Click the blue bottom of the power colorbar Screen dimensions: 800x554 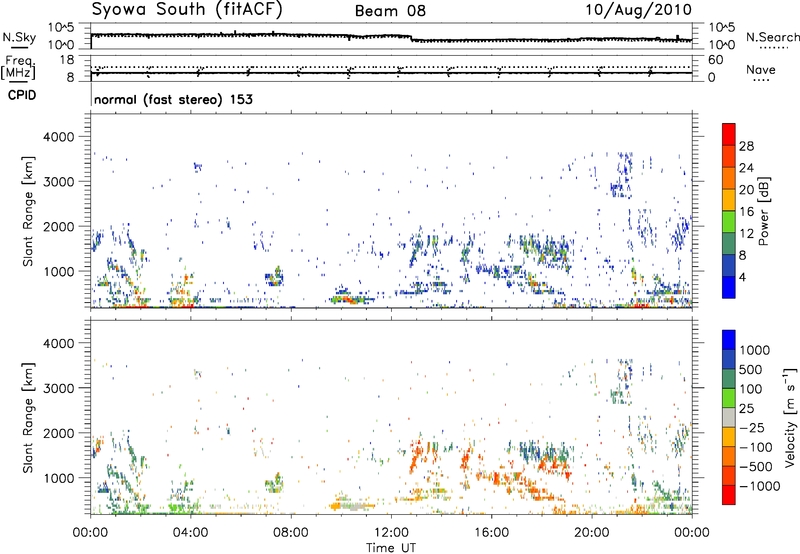point(729,287)
